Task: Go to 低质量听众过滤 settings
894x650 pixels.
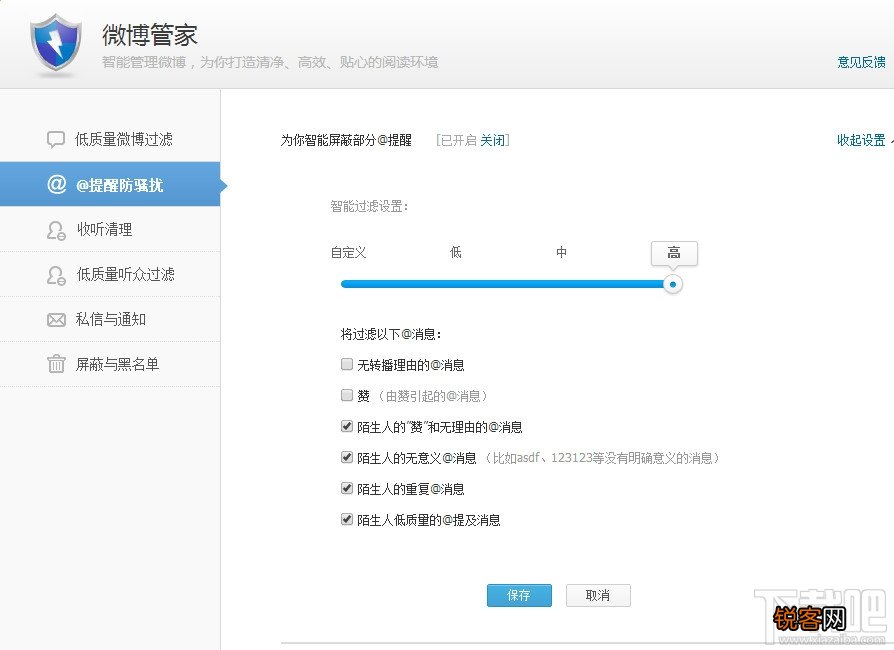Action: tap(110, 274)
